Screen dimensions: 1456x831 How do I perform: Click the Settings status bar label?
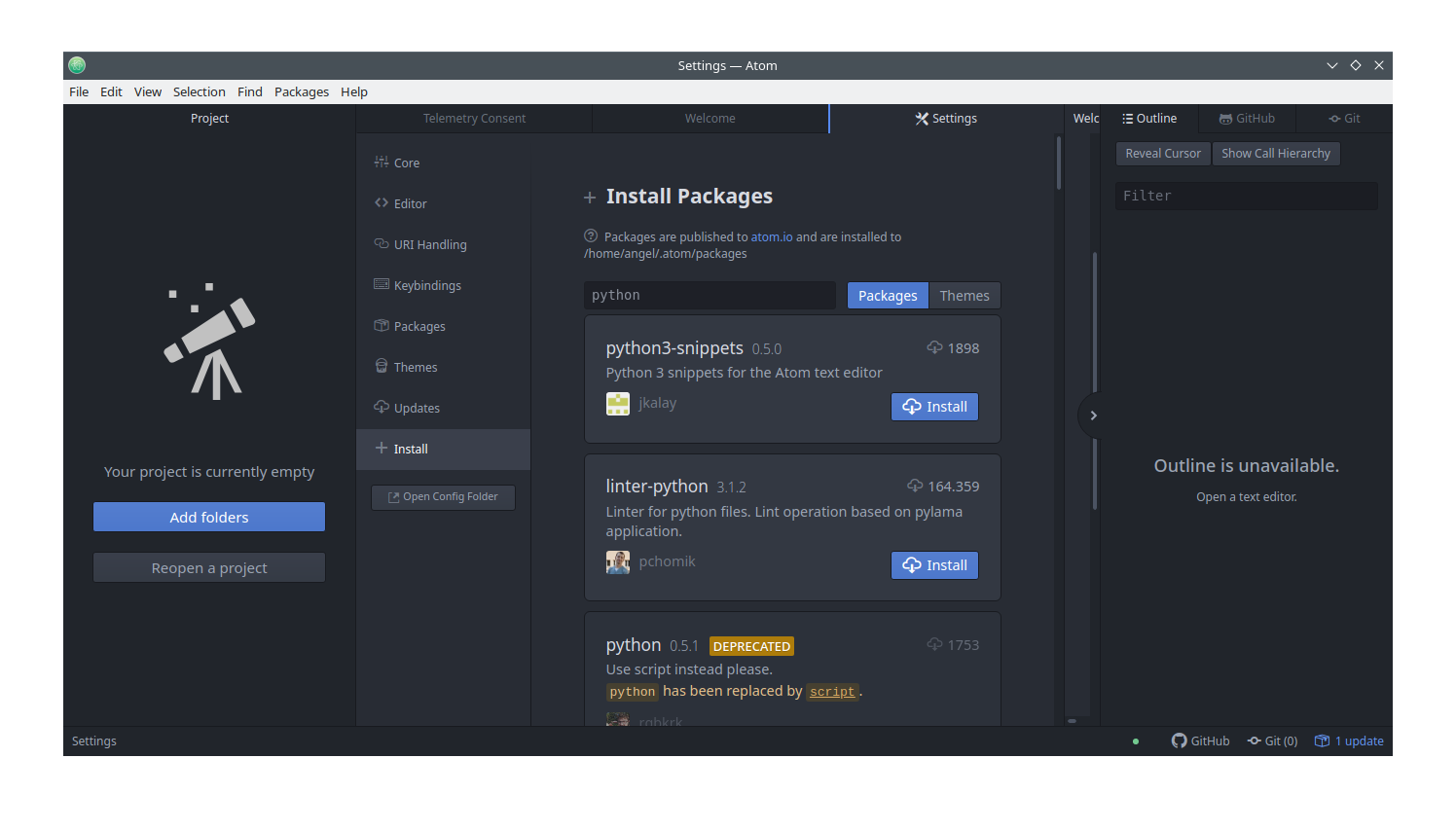click(94, 741)
